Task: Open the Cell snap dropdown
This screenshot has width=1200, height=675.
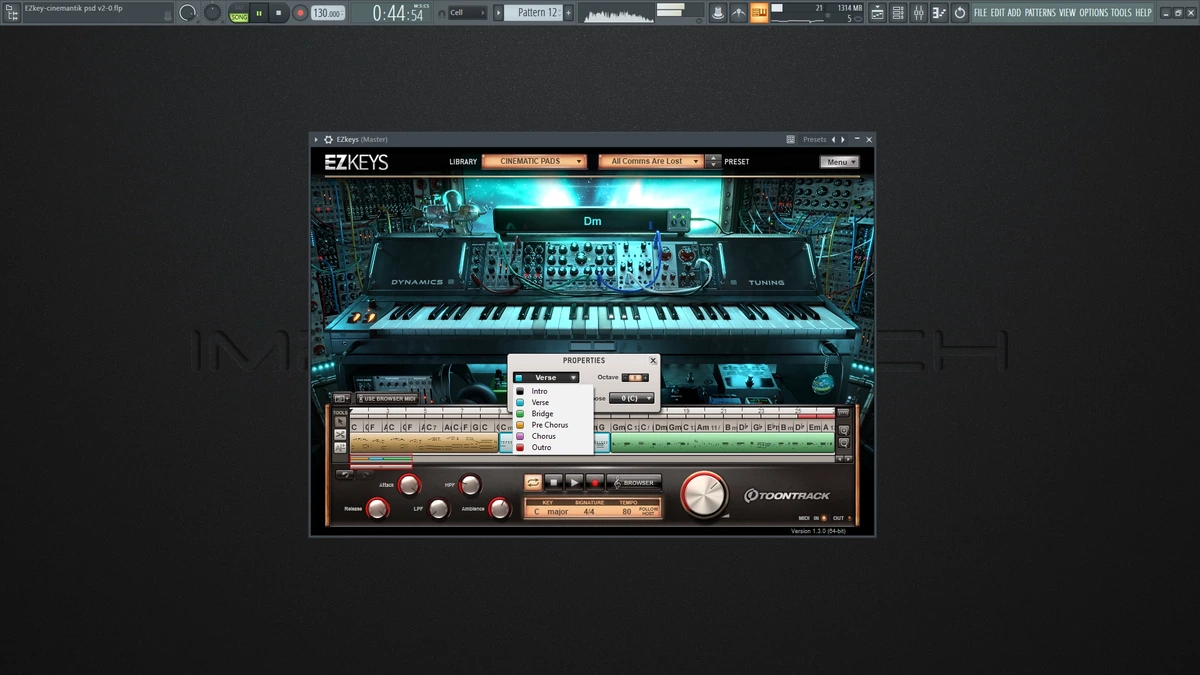Action: (x=467, y=13)
